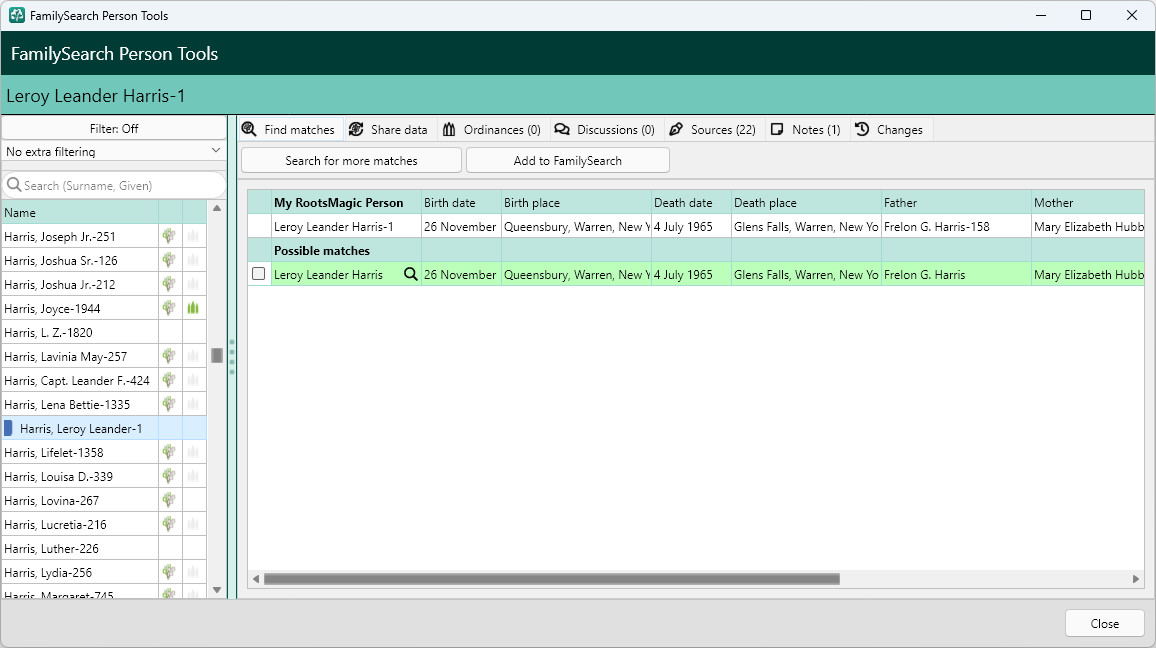
Task: Click the FamilySearch tree icon for Harris, Louisa D.-339
Action: tap(170, 476)
